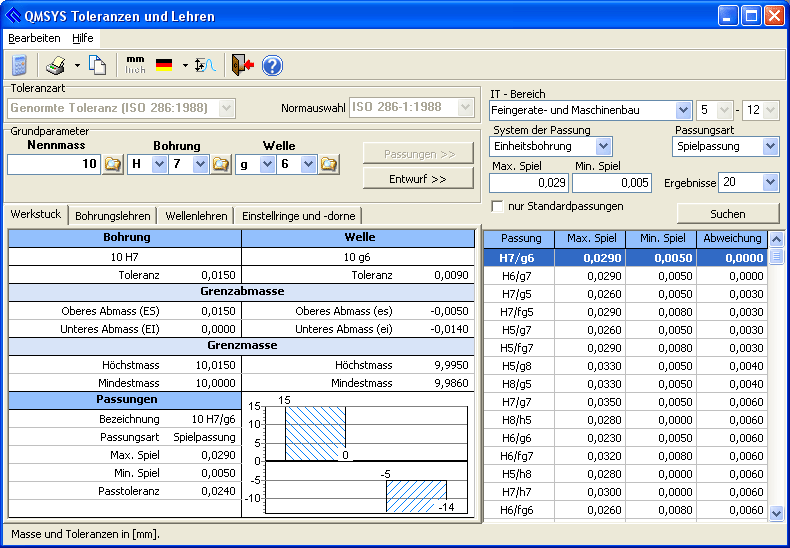Click the Min. Spiel input field
This screenshot has width=790, height=548.
612,182
